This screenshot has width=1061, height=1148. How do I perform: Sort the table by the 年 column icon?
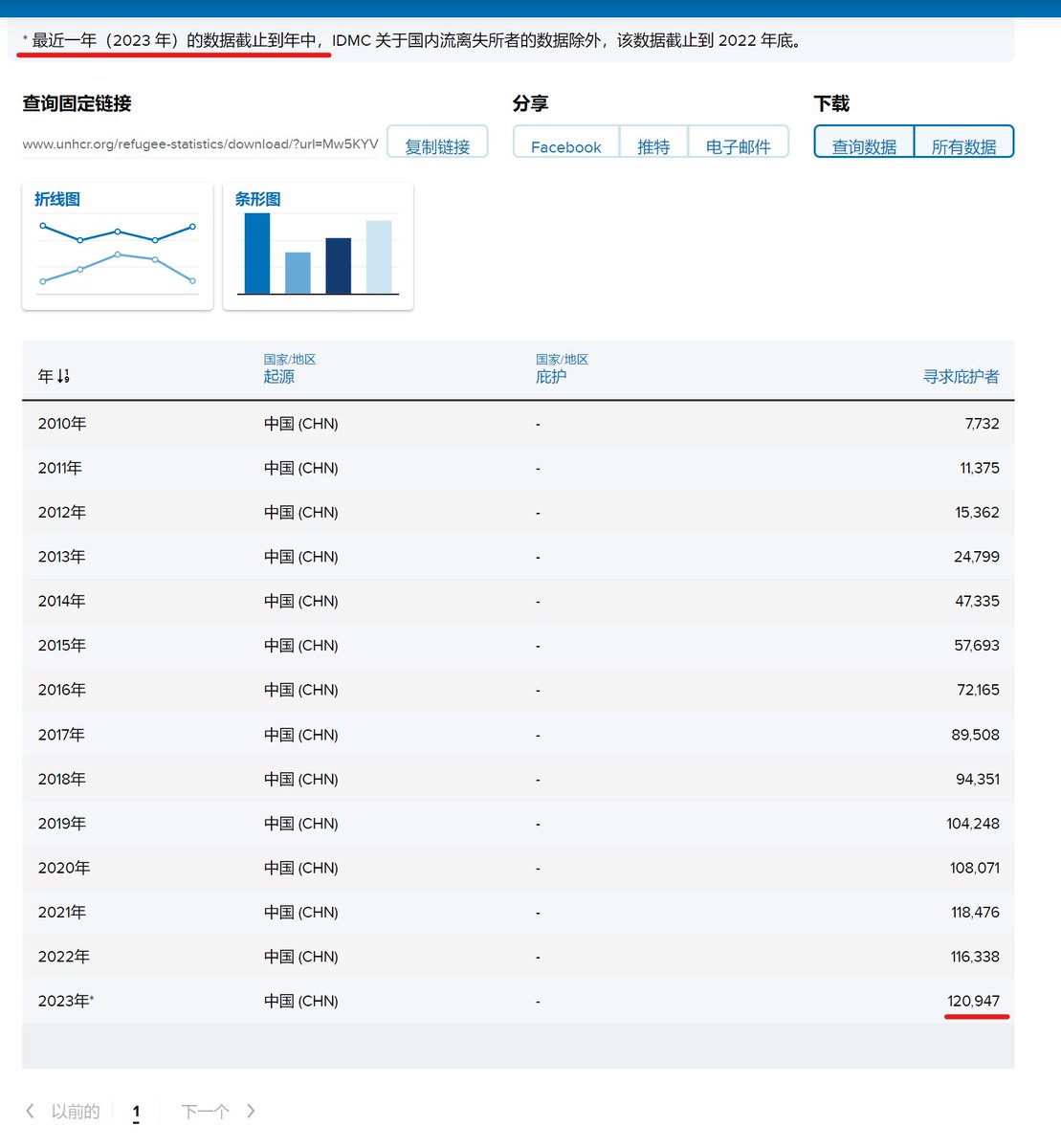(x=63, y=376)
